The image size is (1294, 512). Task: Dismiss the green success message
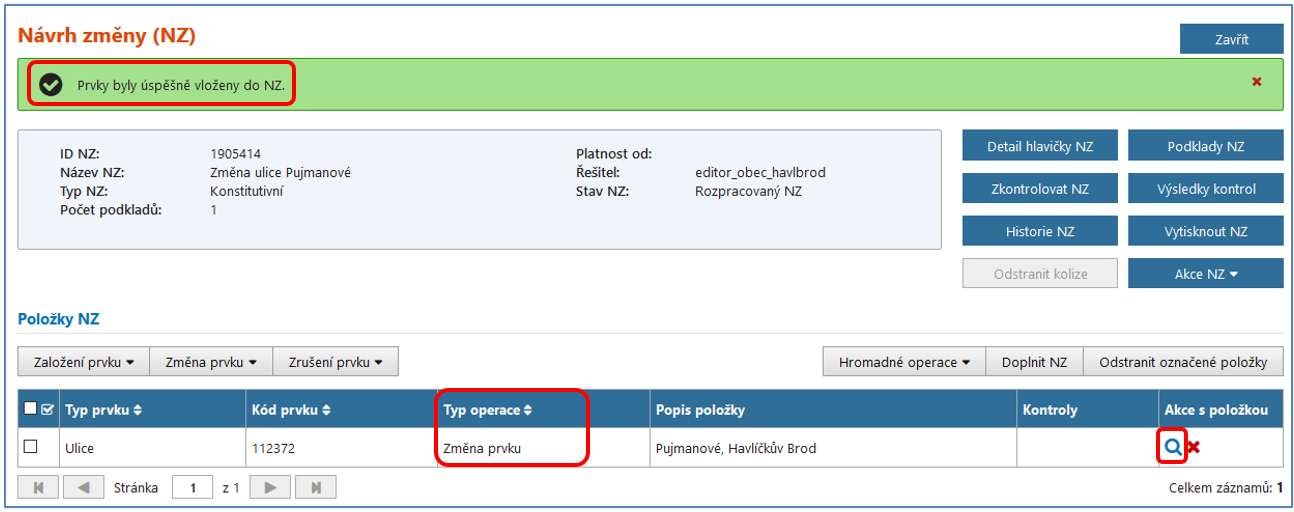pos(1256,82)
